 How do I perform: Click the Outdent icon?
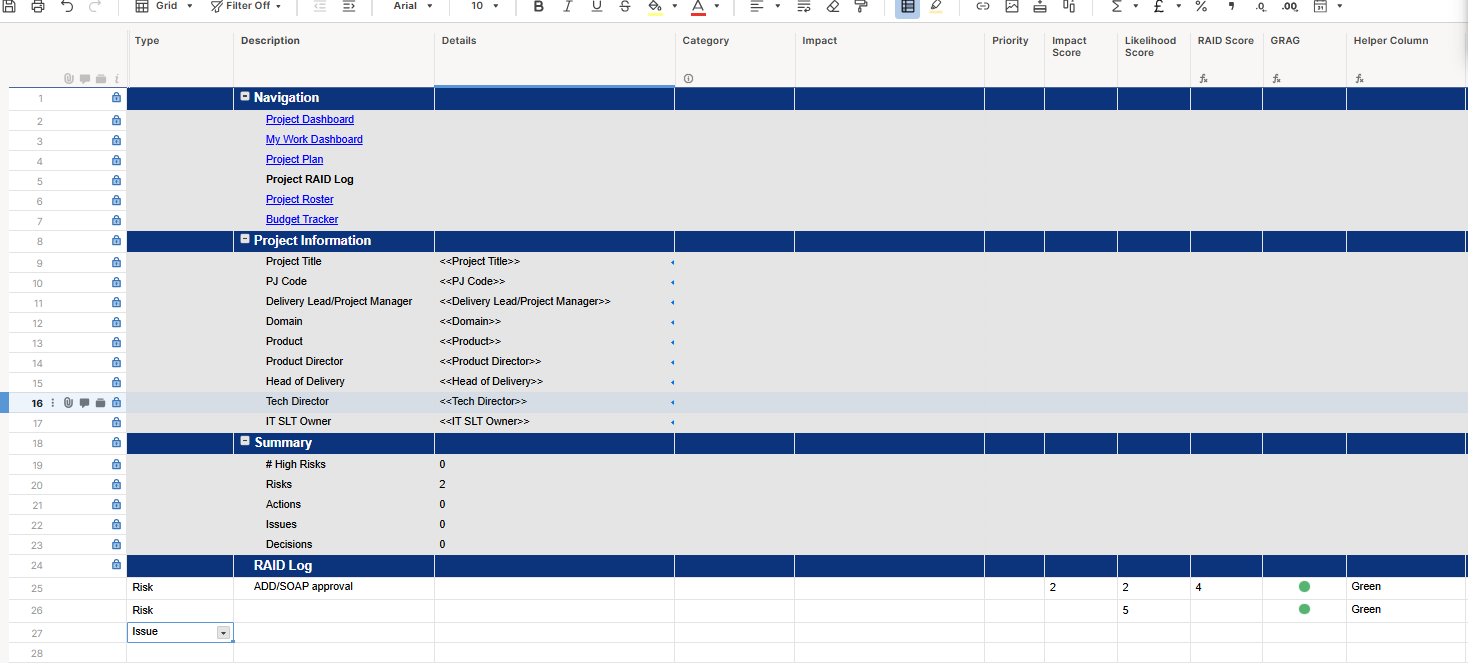(320, 6)
